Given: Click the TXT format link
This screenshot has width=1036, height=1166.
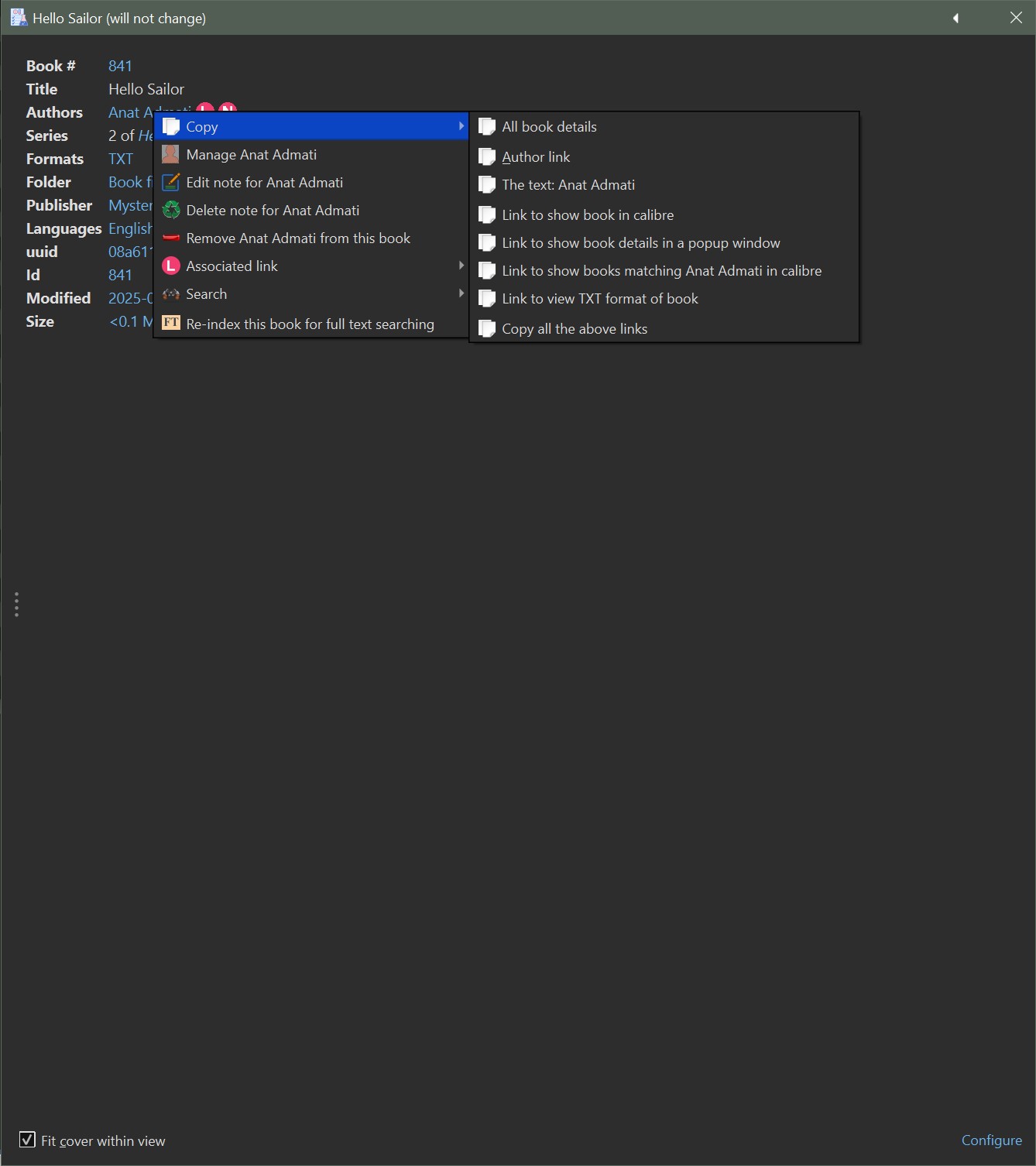Looking at the screenshot, I should coord(121,159).
